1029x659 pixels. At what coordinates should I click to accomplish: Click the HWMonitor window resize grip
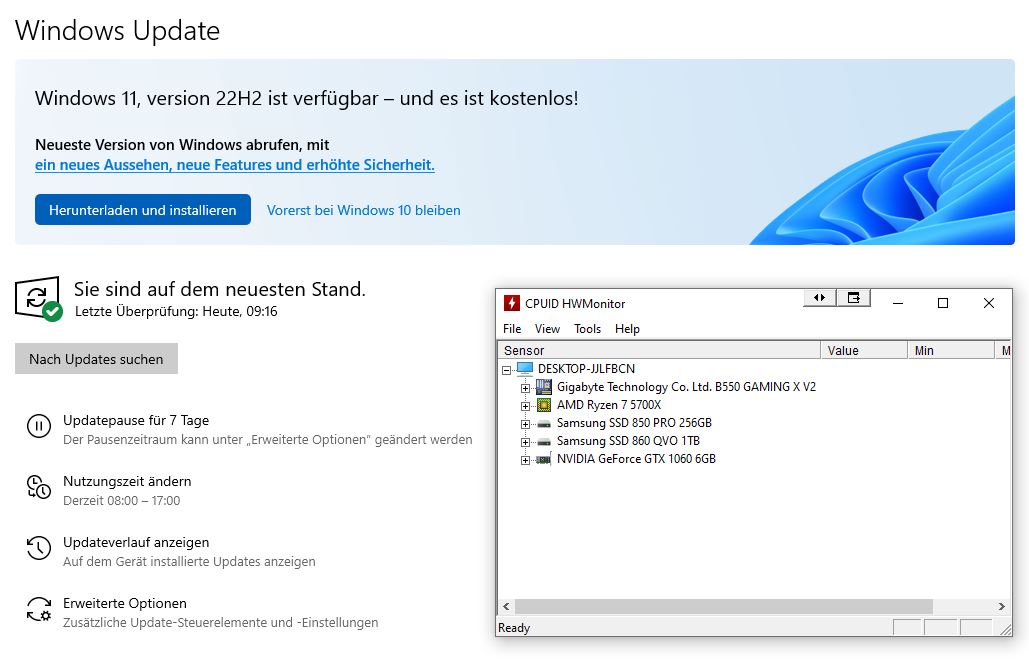point(1005,629)
